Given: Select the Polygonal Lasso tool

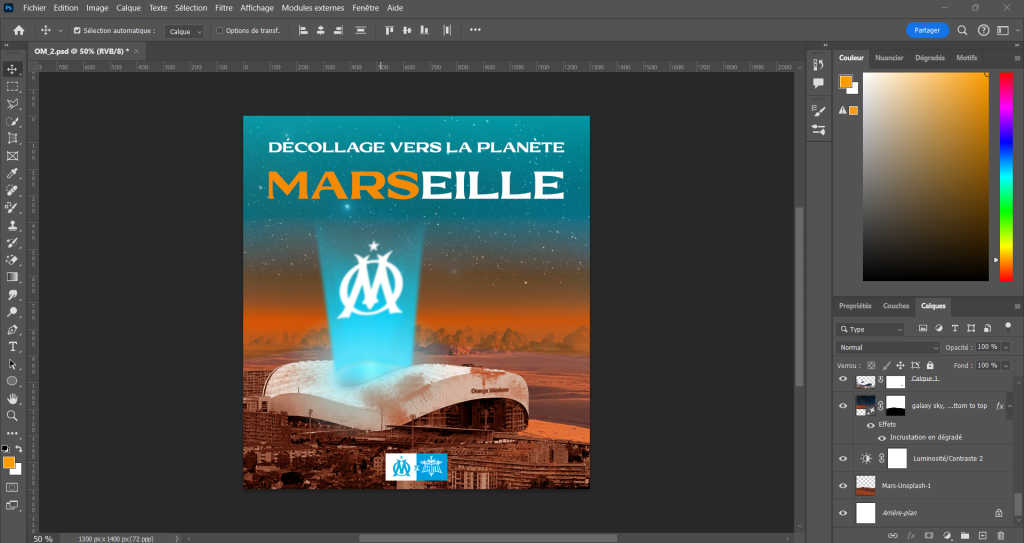Looking at the screenshot, I should tap(12, 104).
